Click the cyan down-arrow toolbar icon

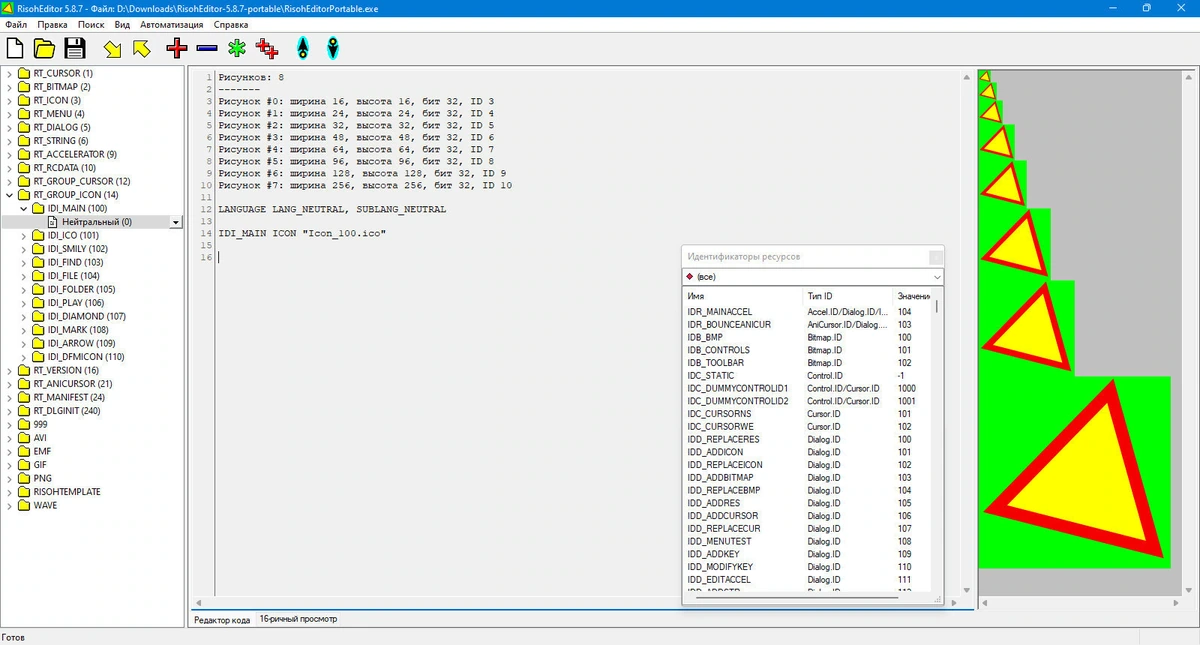click(x=333, y=47)
